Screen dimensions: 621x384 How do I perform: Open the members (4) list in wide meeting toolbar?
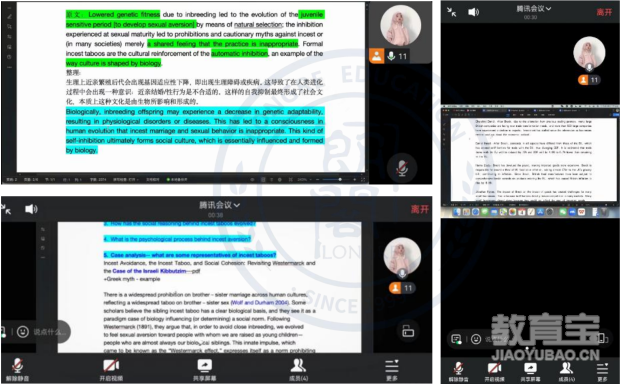pyautogui.click(x=298, y=369)
